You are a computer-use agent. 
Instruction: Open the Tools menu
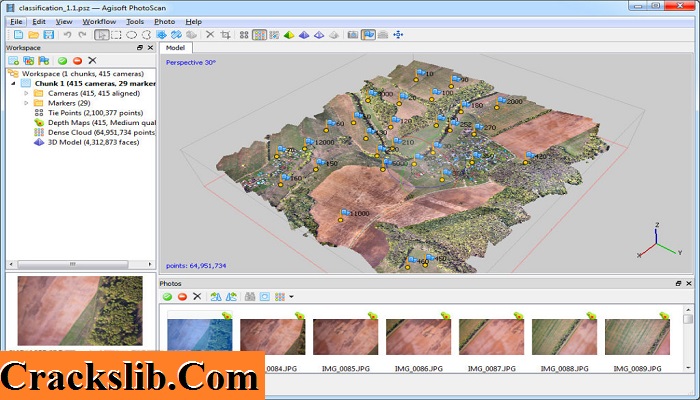coord(135,21)
